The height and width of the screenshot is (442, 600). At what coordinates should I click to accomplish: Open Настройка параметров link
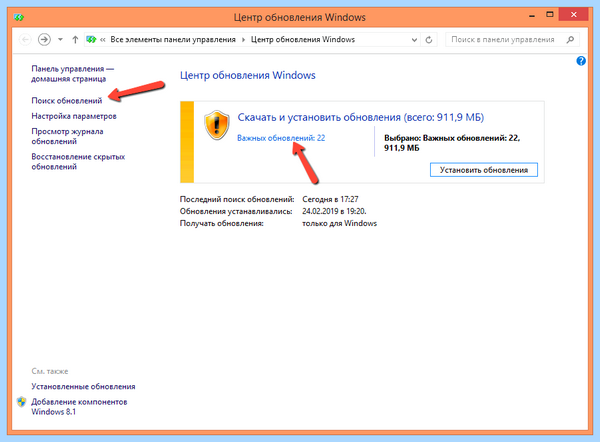74,116
